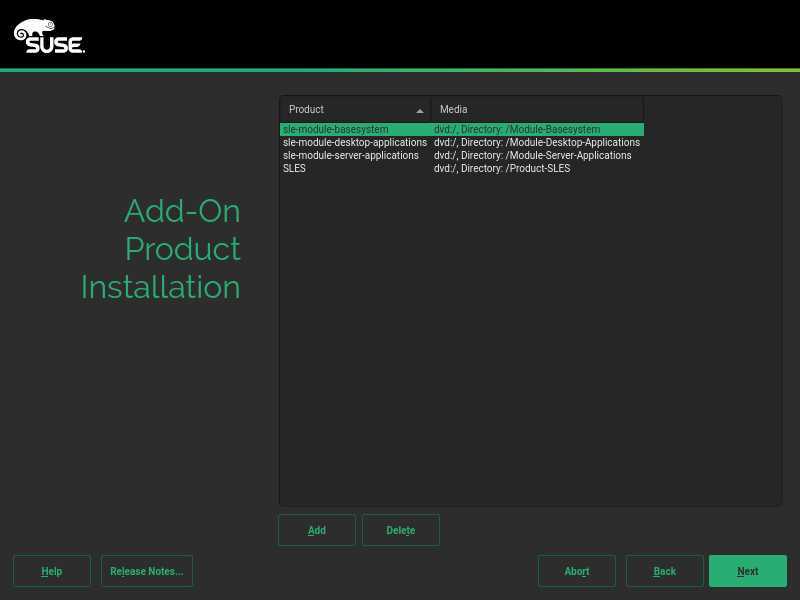The height and width of the screenshot is (600, 800).
Task: Select the sle-module-basesystem product row
Action: coord(462,130)
